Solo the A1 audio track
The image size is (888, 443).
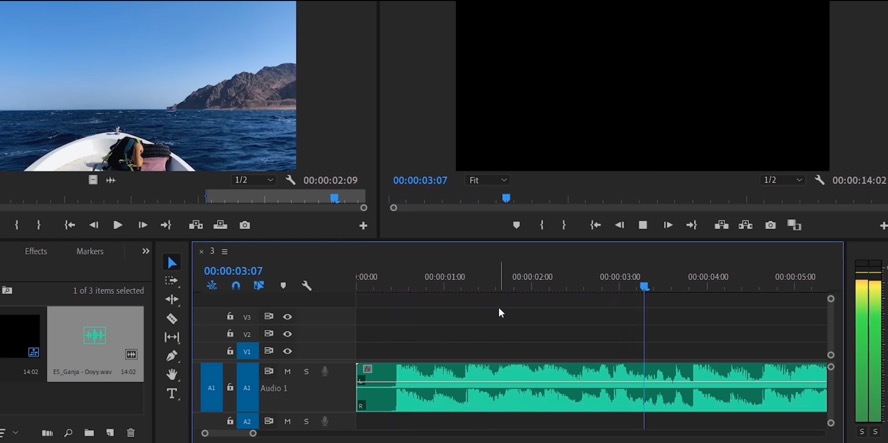[306, 372]
